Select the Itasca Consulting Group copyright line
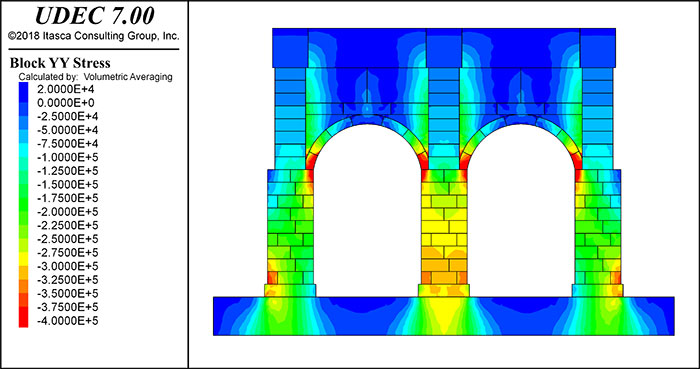The width and height of the screenshot is (700, 369). click(x=94, y=36)
